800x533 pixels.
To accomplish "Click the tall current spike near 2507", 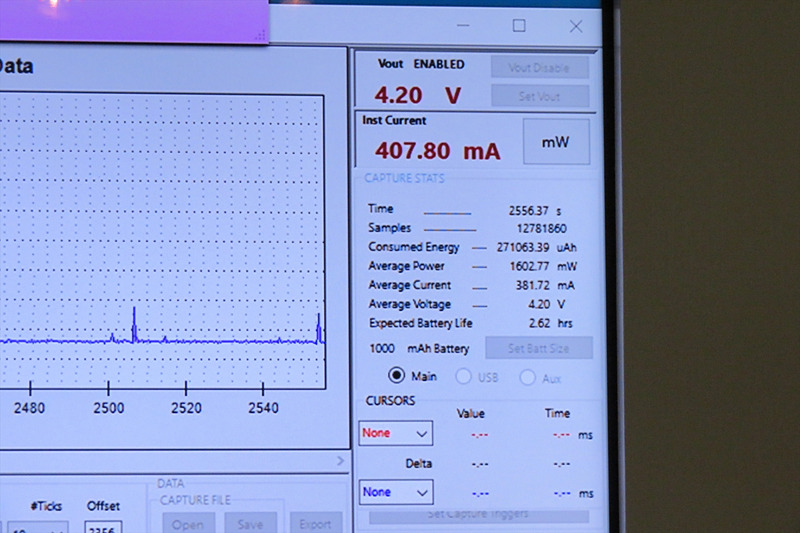I will [x=134, y=324].
